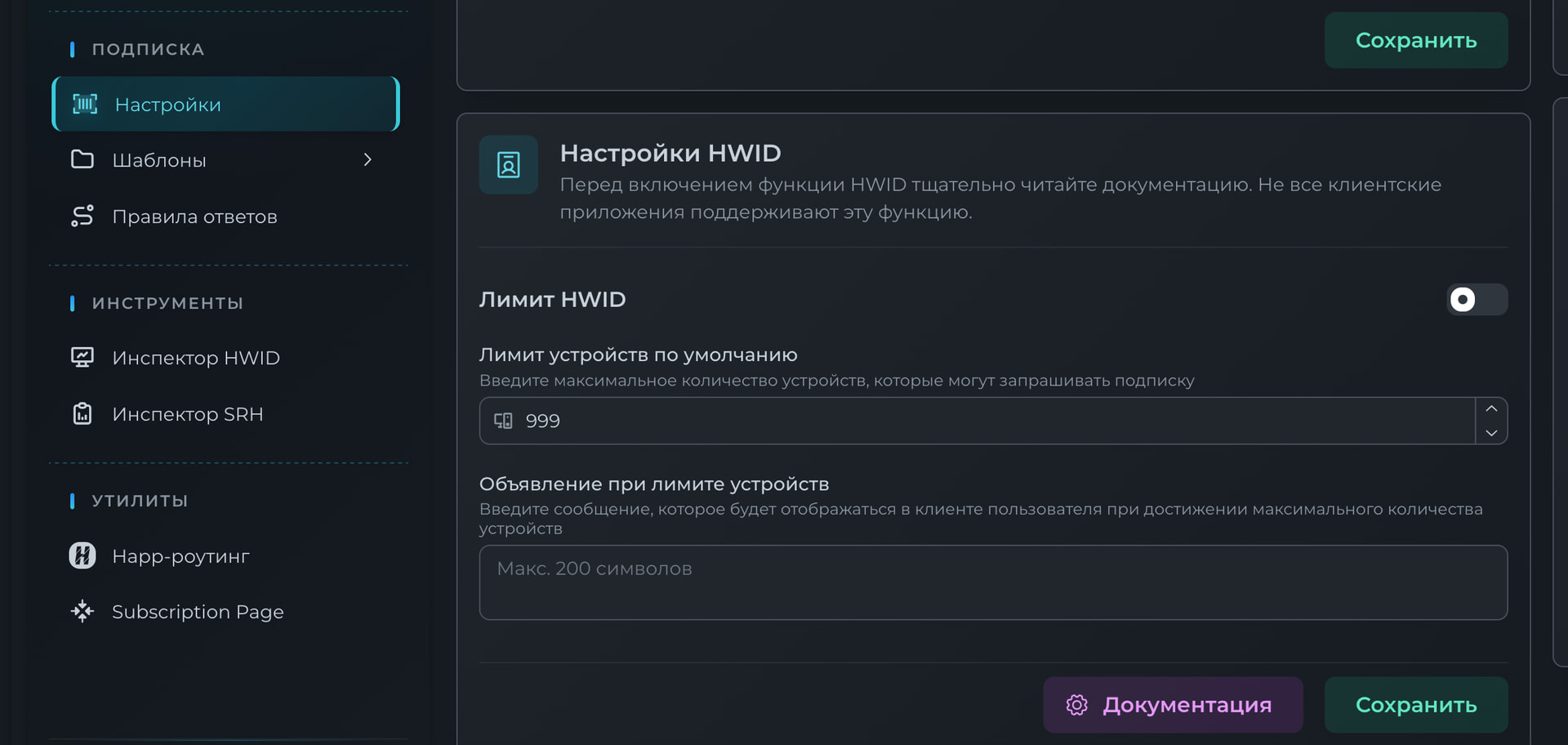Viewport: 1568px width, 745px height.
Task: Click the top Сохранить button
Action: coord(1415,40)
